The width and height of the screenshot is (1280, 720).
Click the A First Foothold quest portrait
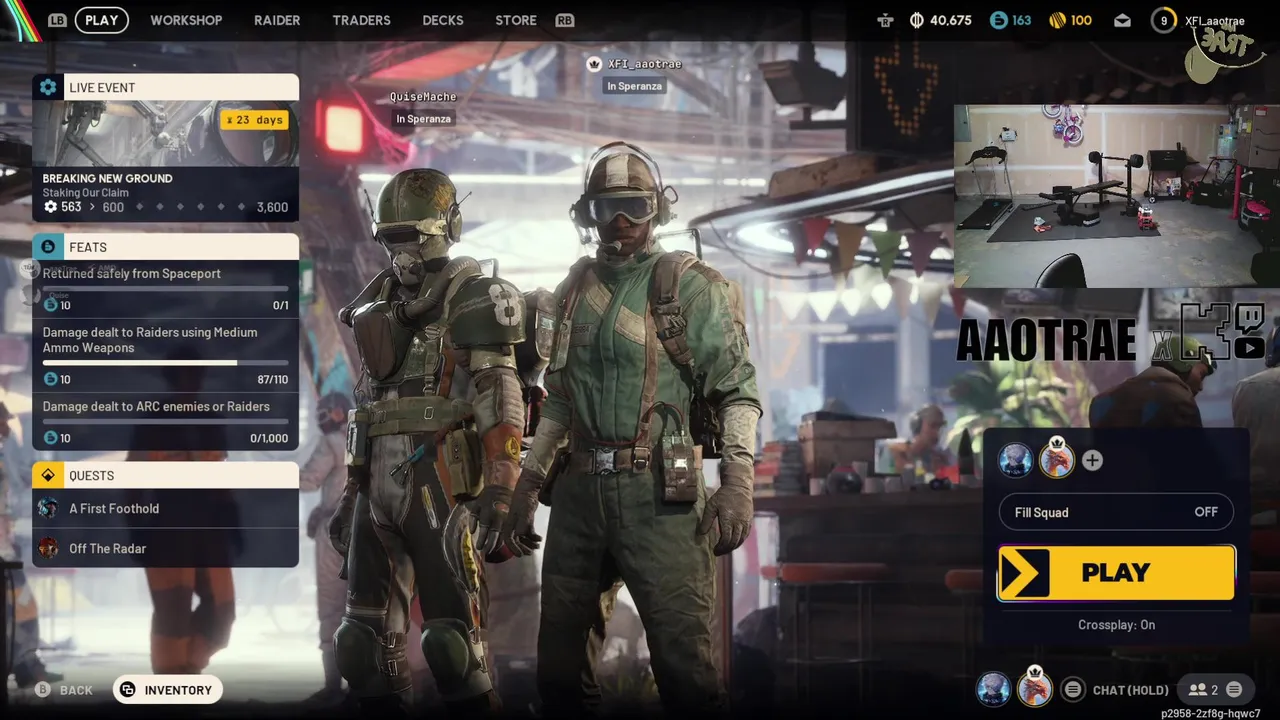point(48,508)
